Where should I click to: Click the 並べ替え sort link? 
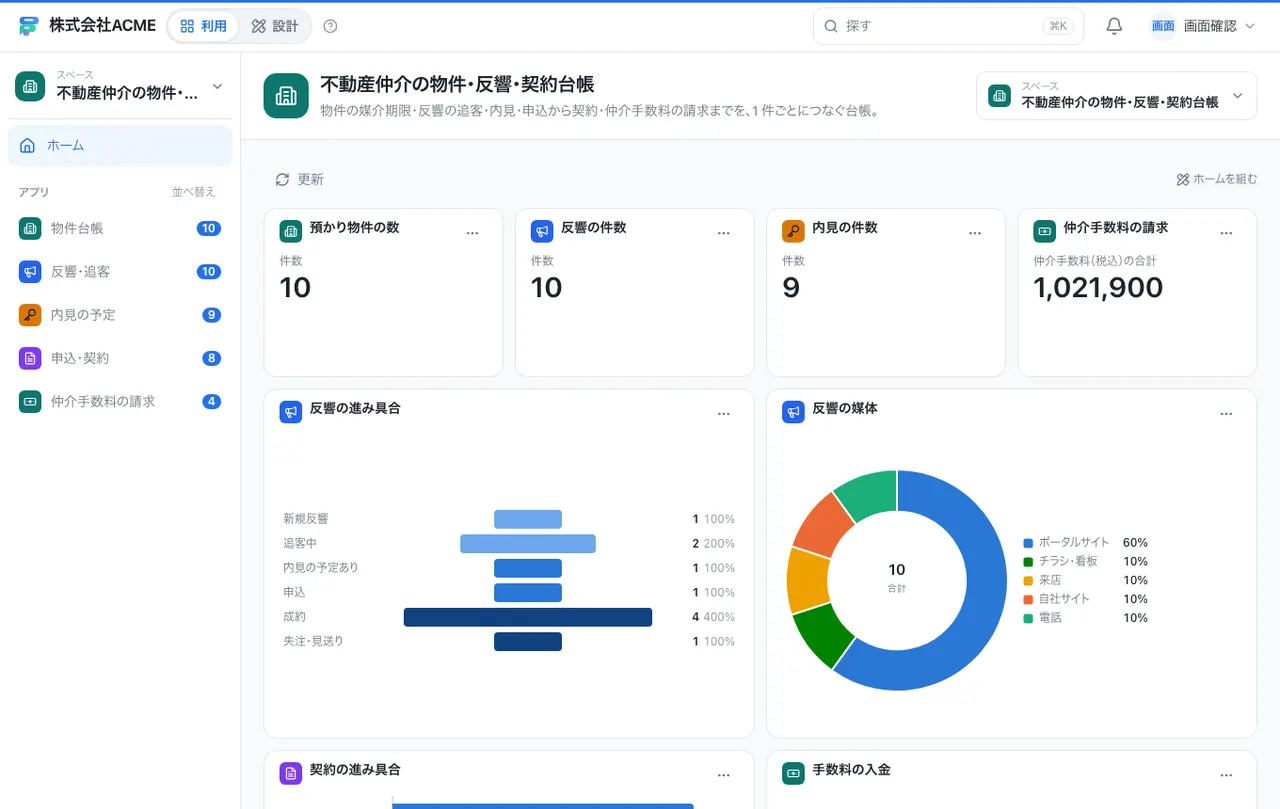pyautogui.click(x=194, y=192)
